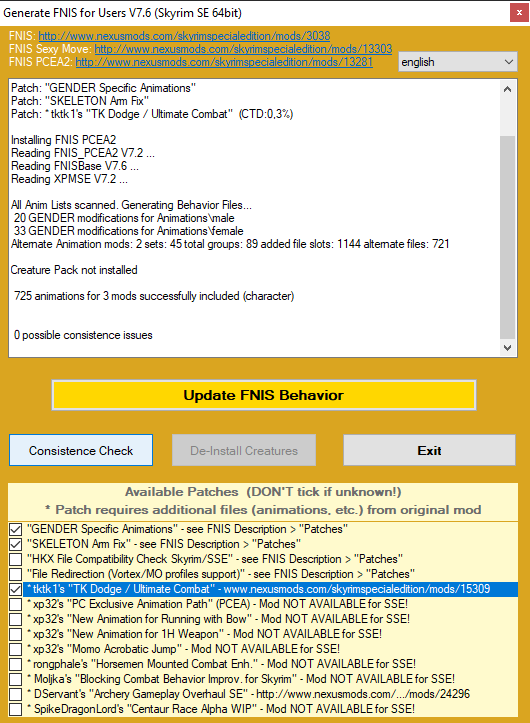Enable HKX File Compatibility Check patch
Image resolution: width=530 pixels, height=723 pixels.
click(x=16, y=559)
